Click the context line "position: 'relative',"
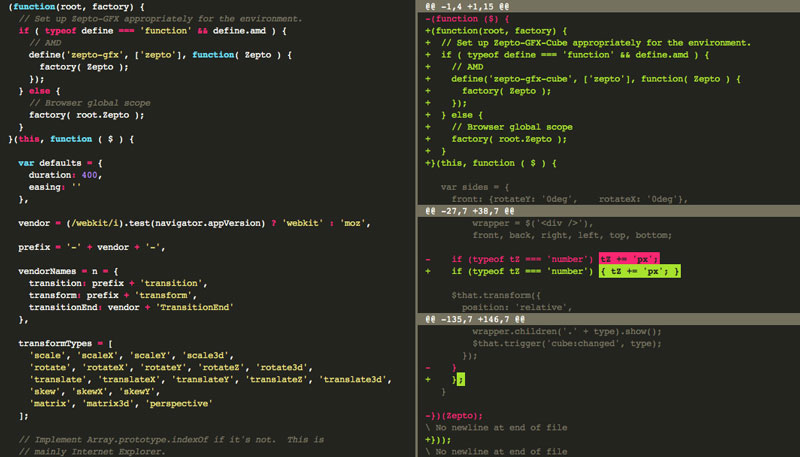 pos(517,307)
